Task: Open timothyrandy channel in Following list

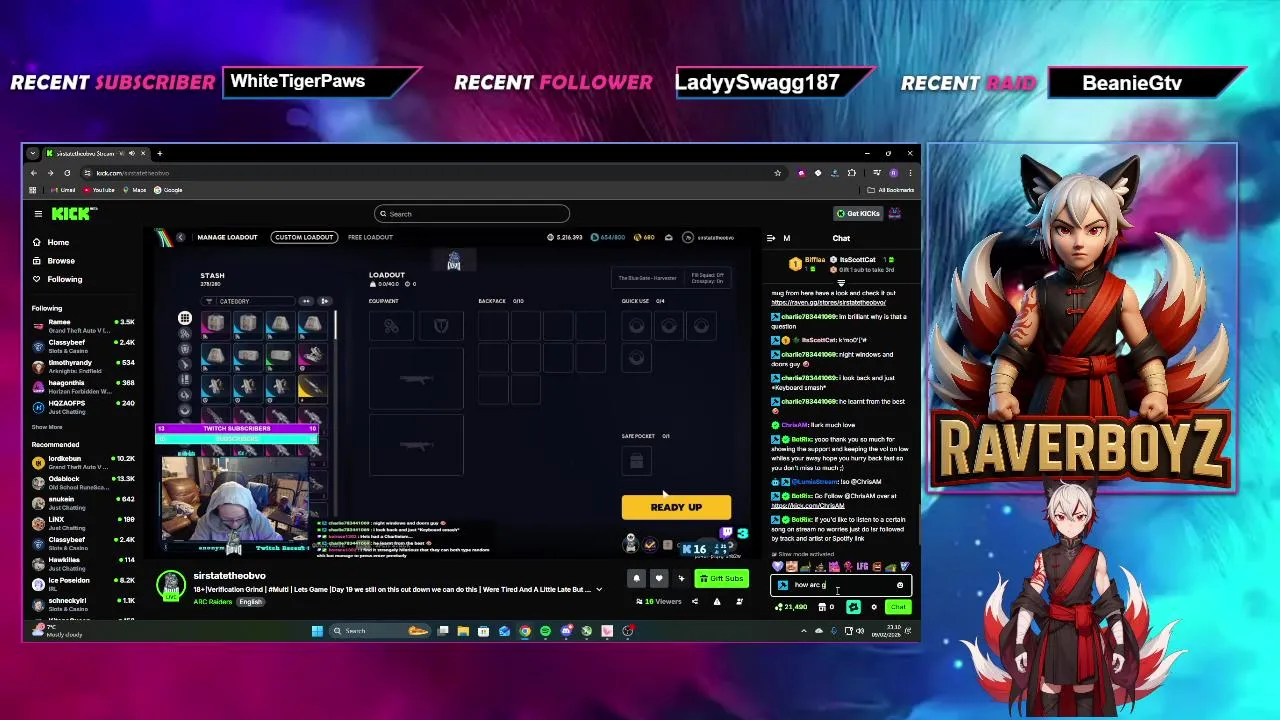Action: coord(84,365)
